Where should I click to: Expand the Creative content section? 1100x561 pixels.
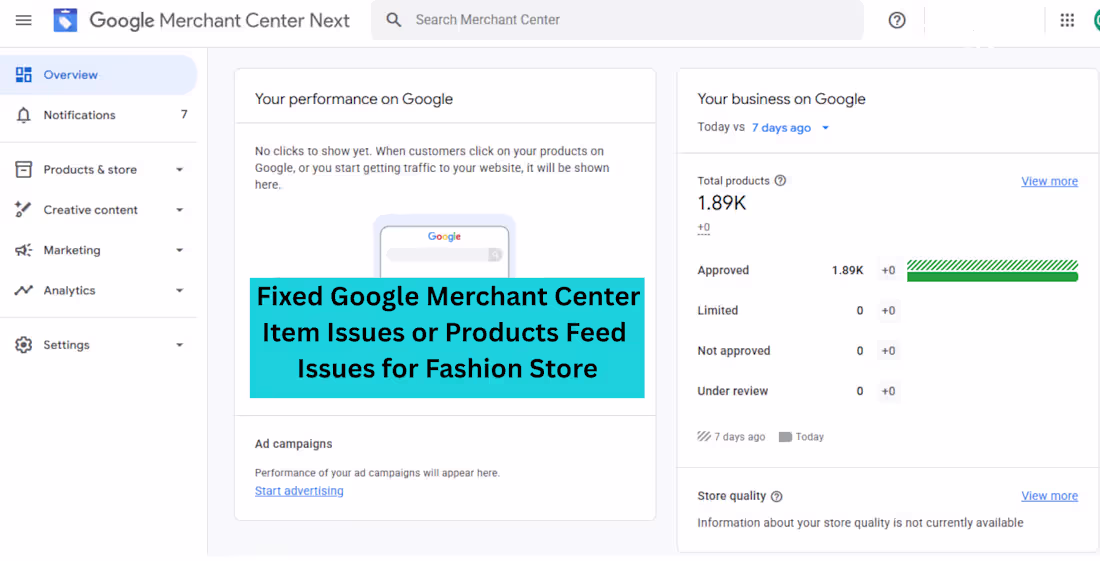(x=180, y=210)
